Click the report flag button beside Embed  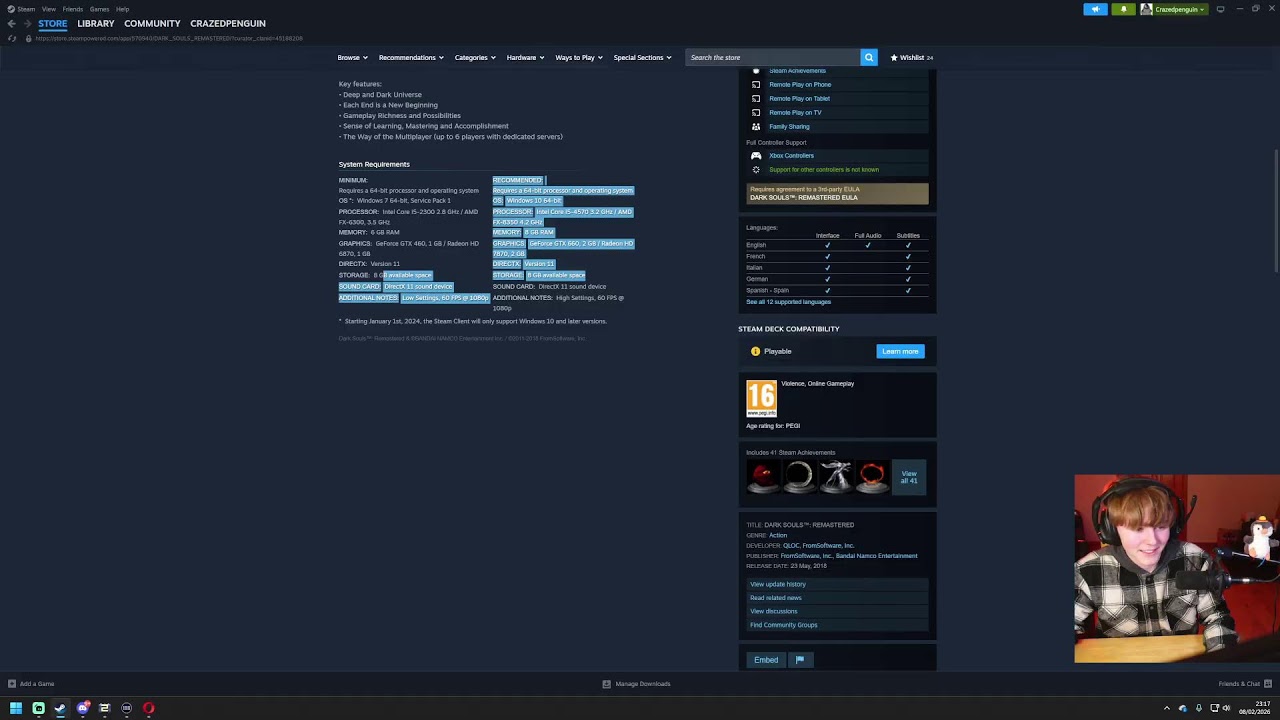pyautogui.click(x=799, y=660)
